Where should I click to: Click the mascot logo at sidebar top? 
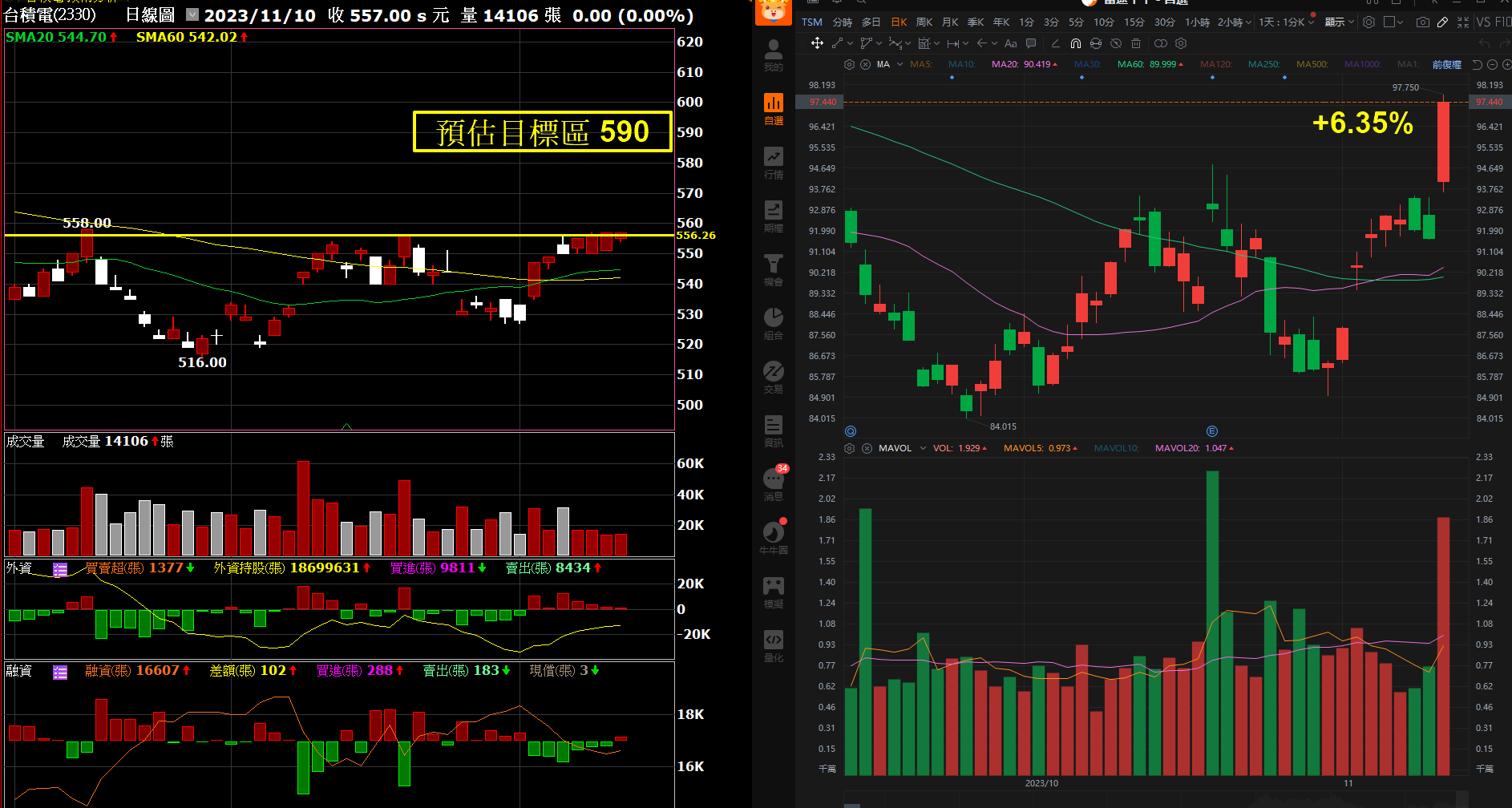(x=774, y=12)
